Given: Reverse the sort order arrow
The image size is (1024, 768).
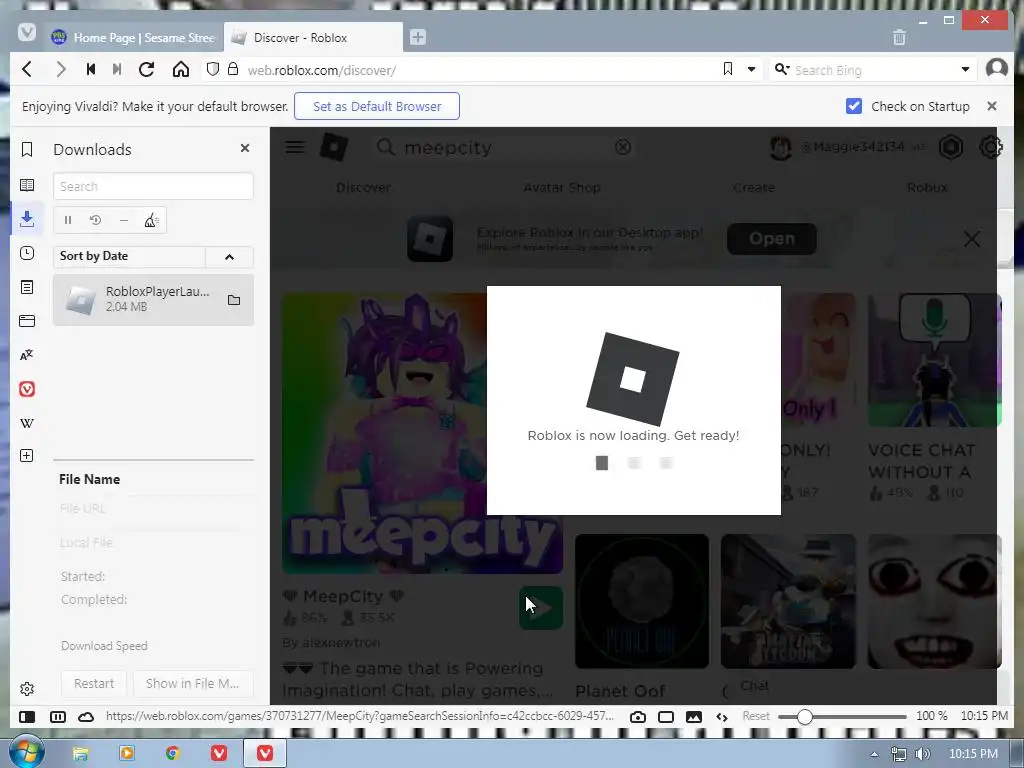Looking at the screenshot, I should coord(229,257).
